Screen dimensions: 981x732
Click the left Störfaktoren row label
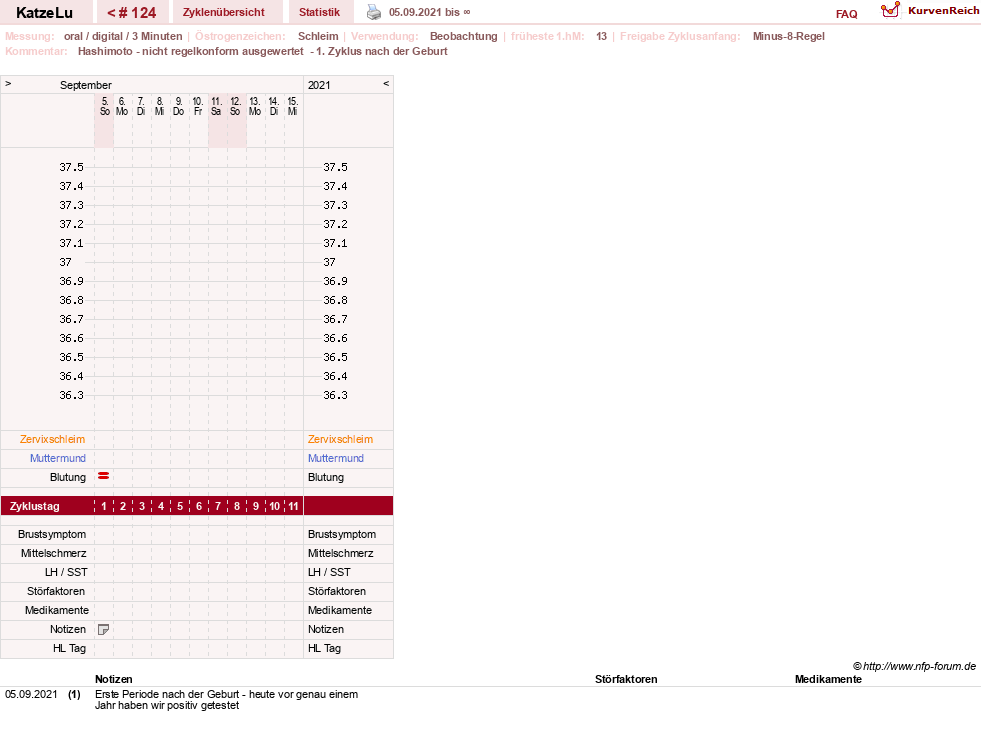(56, 591)
